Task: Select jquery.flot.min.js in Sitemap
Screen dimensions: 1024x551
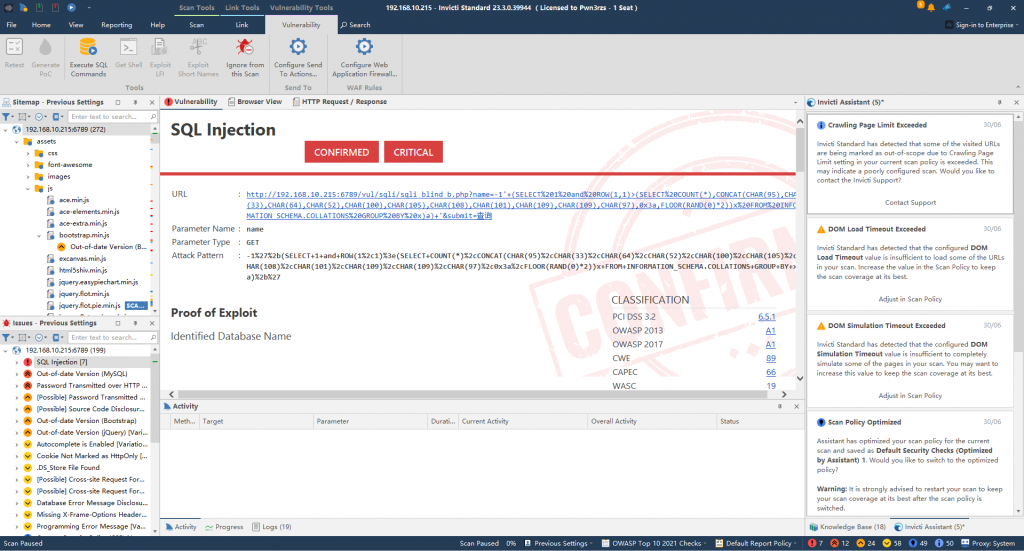Action: 84,294
